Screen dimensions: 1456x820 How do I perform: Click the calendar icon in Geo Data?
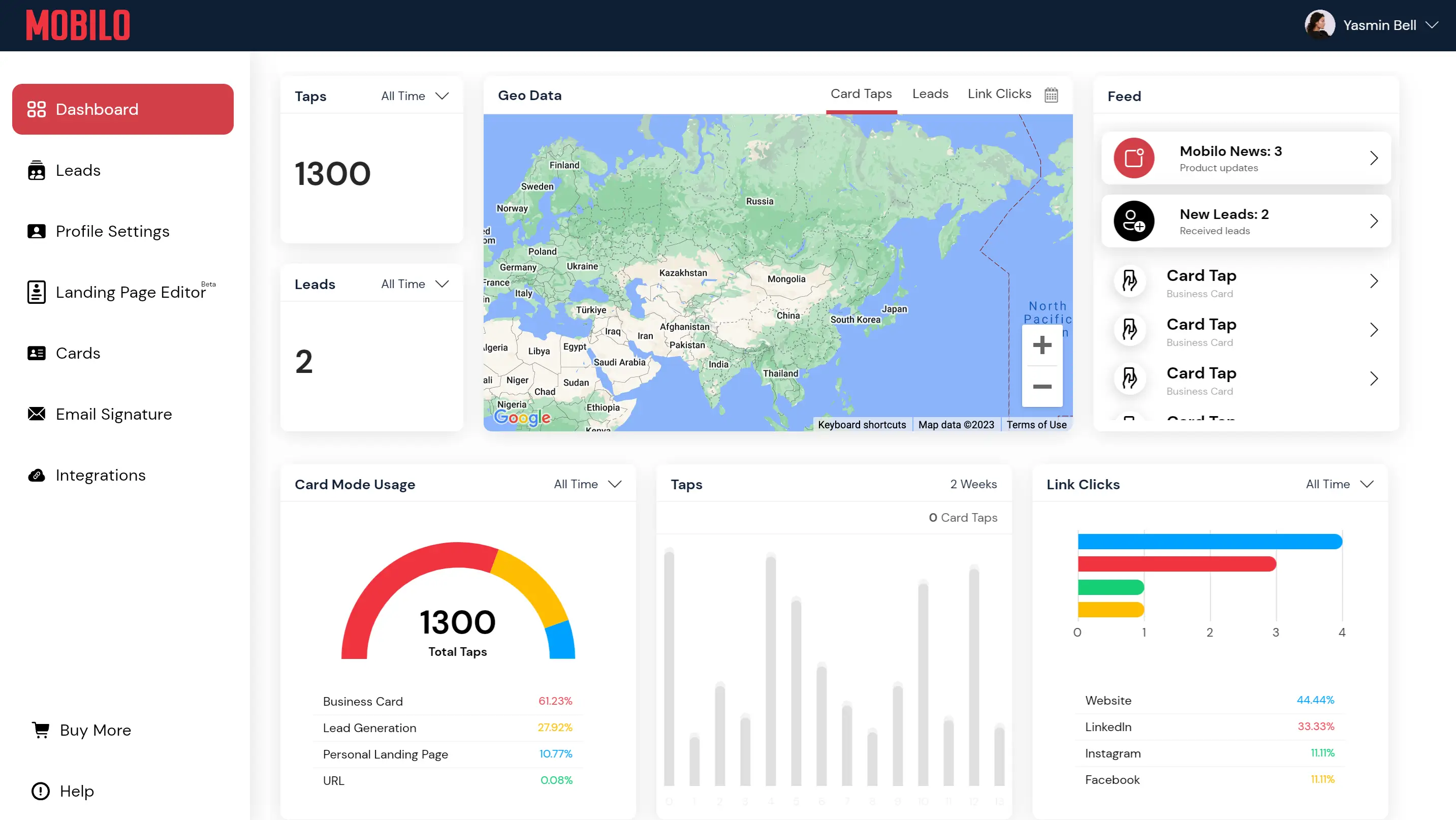(x=1051, y=94)
